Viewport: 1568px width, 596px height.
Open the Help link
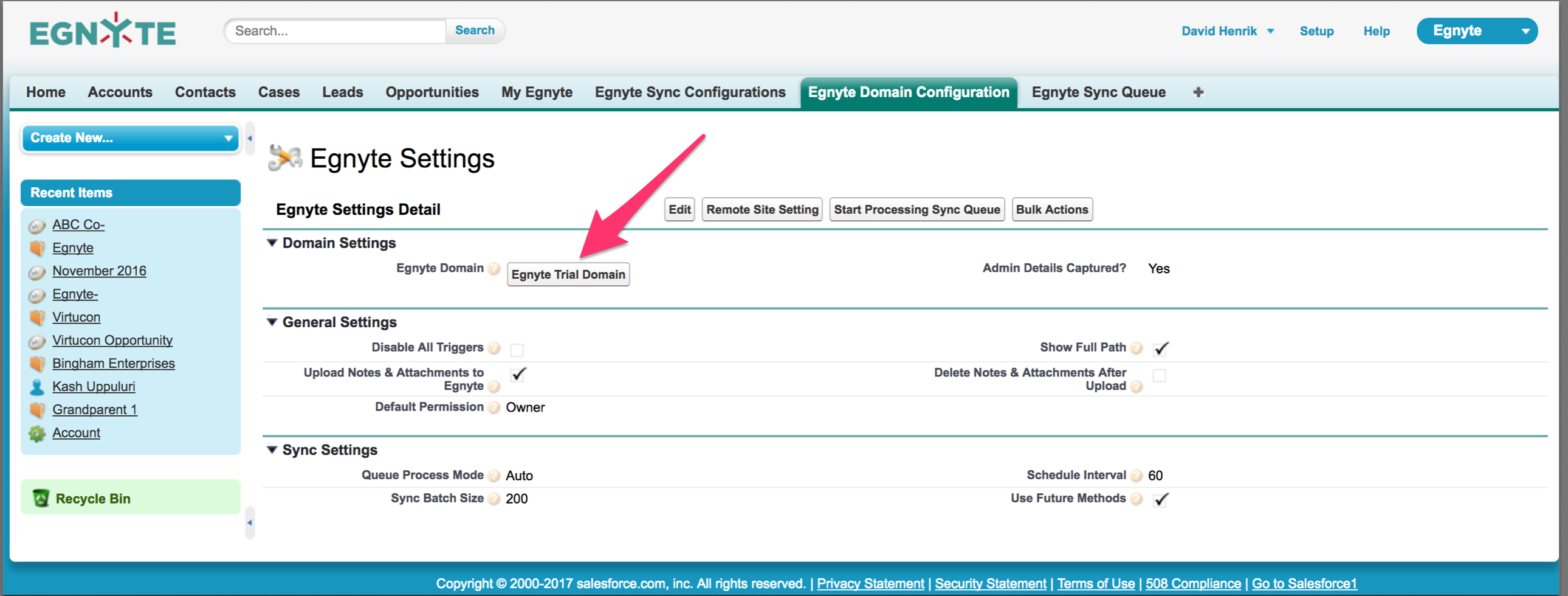(x=1377, y=31)
